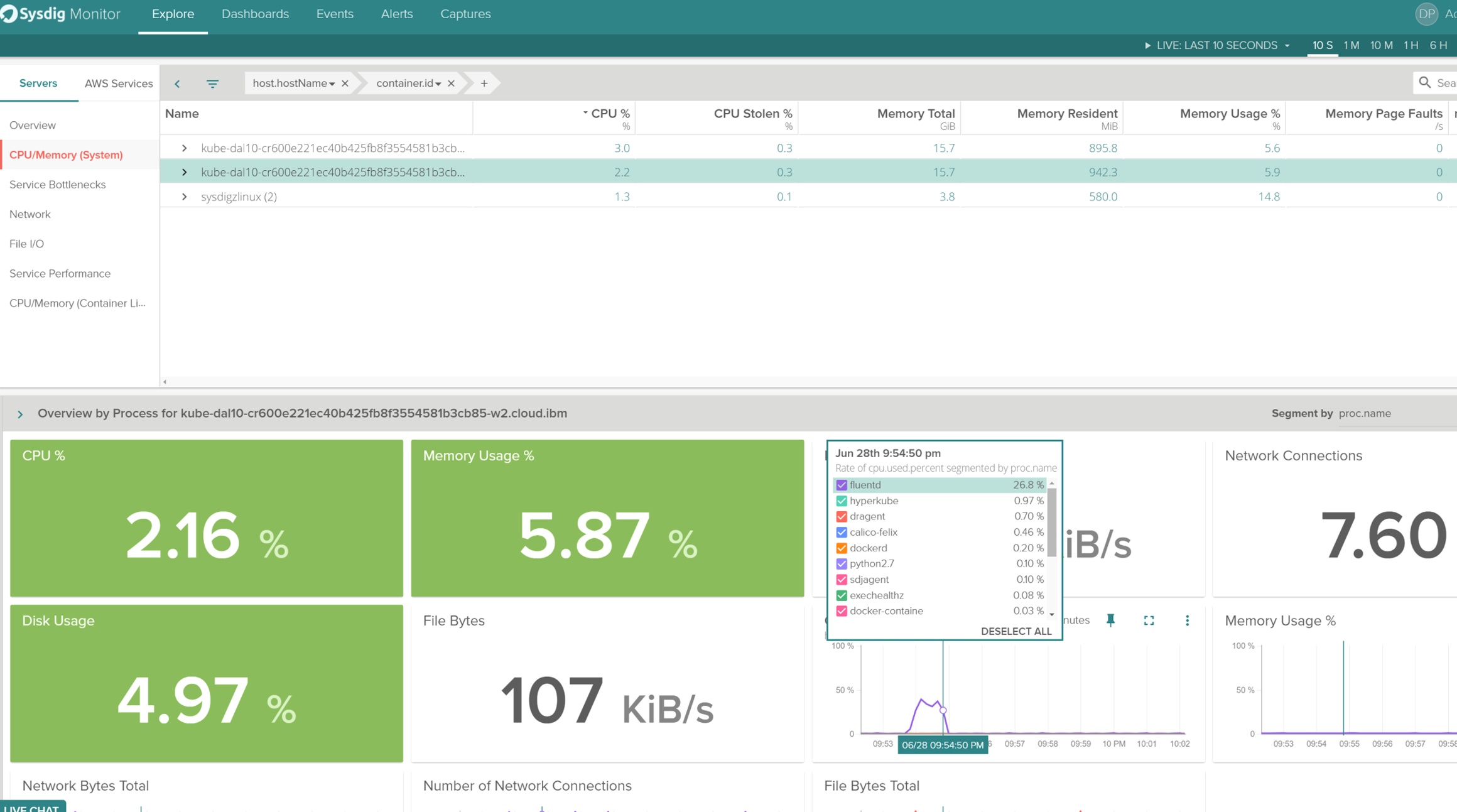Toggle the exechealthz process checkbox
This screenshot has height=812, width=1457.
[842, 595]
